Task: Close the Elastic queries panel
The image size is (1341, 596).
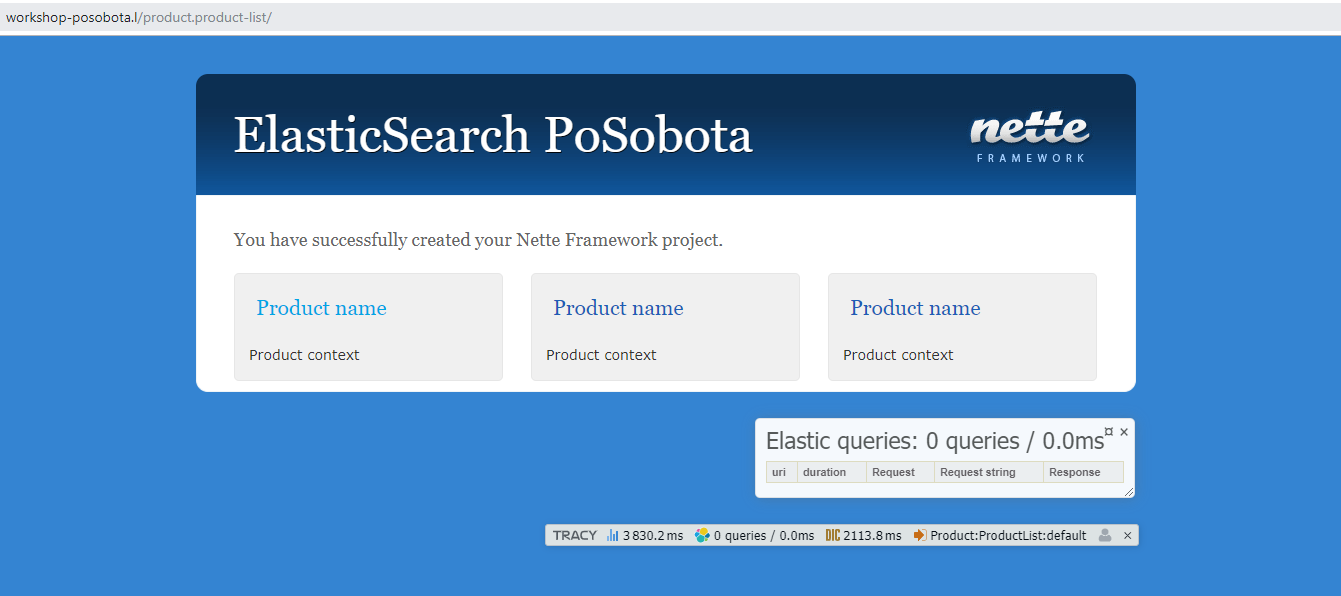Action: 1124,432
